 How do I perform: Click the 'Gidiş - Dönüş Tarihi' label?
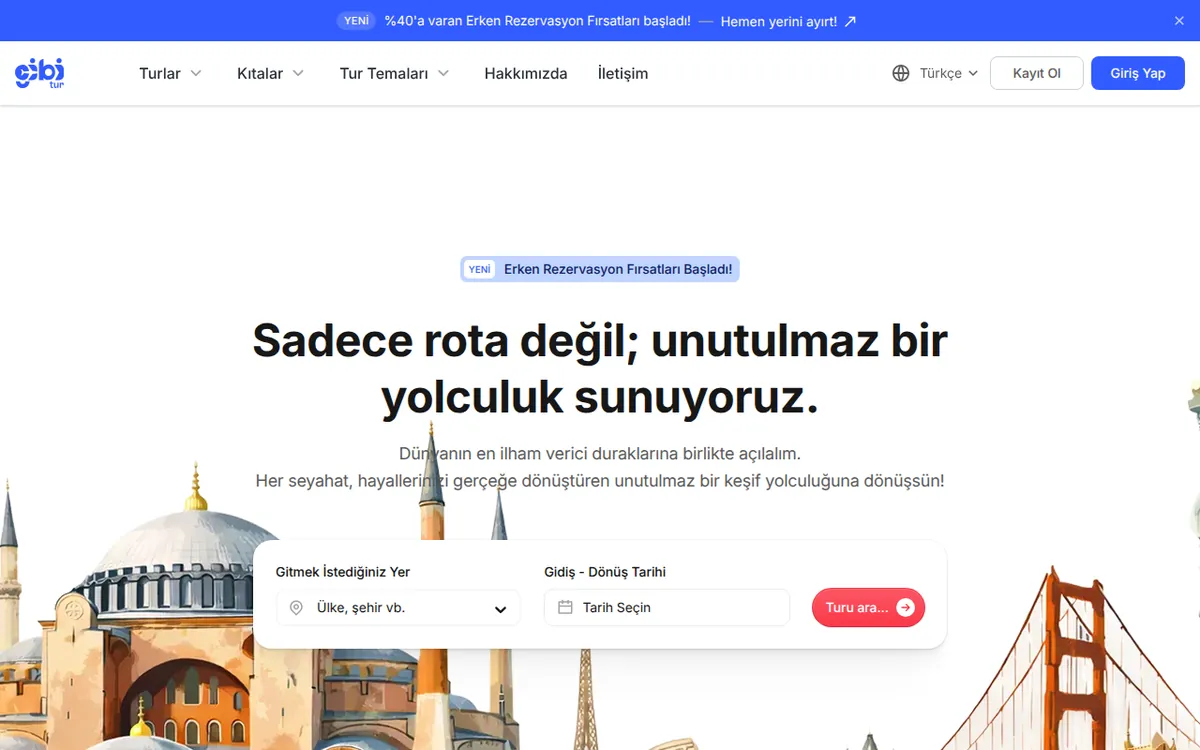(605, 572)
